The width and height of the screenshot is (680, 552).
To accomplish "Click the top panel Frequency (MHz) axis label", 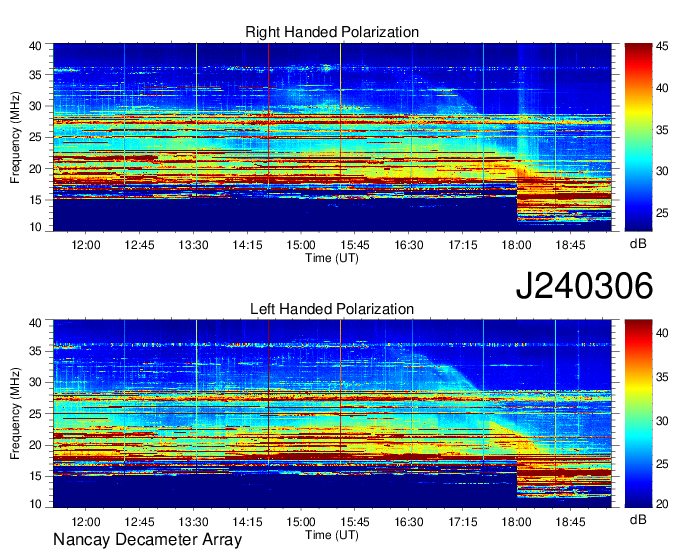I will tap(15, 137).
